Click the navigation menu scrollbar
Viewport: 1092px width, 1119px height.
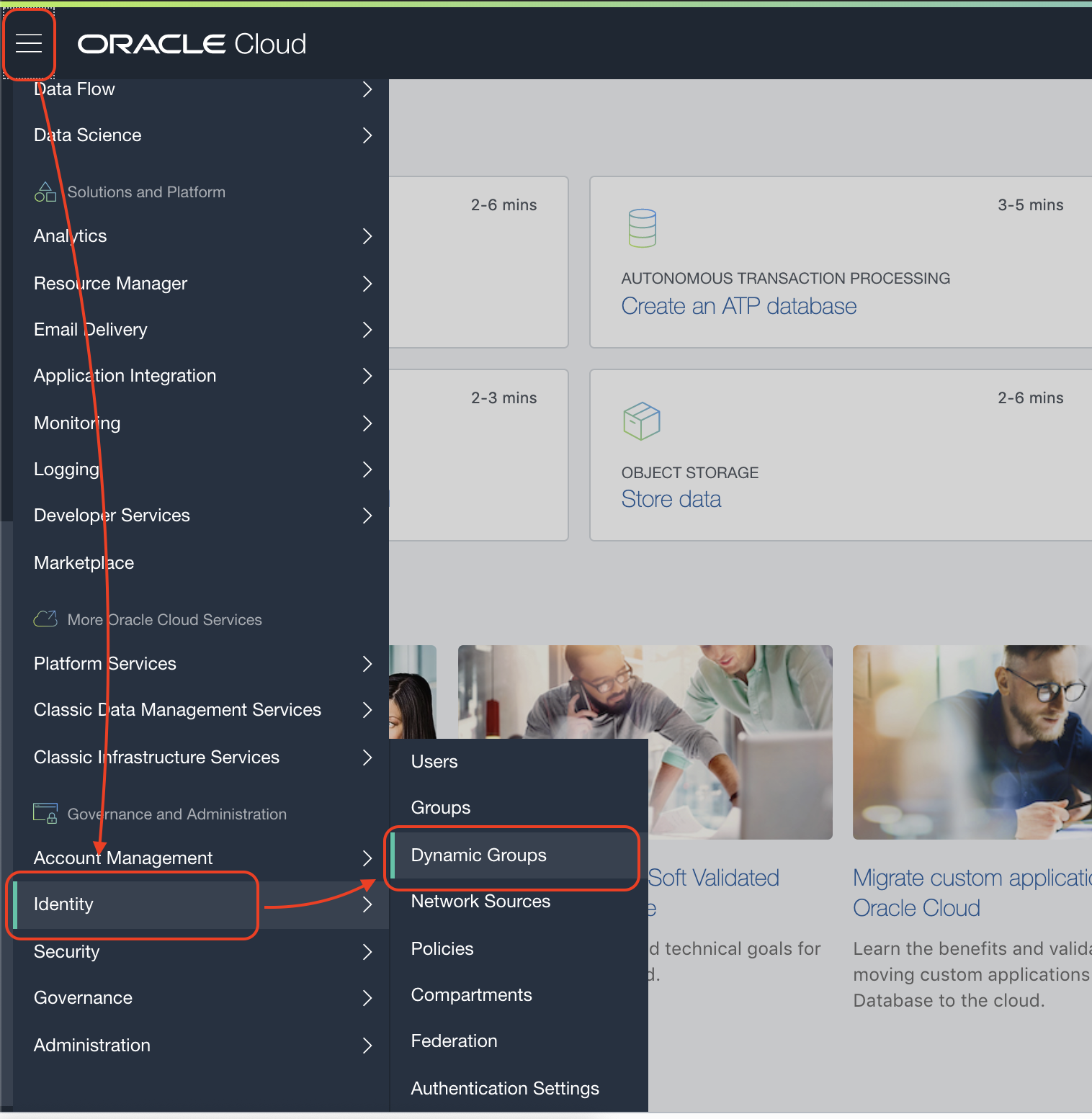[x=6, y=814]
